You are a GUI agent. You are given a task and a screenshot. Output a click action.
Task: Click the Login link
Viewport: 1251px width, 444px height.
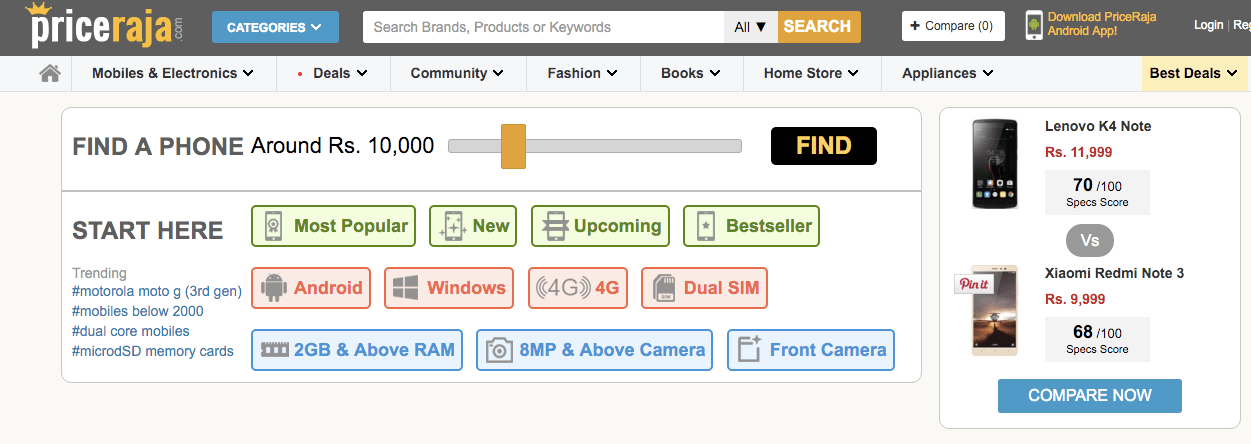[x=1208, y=25]
